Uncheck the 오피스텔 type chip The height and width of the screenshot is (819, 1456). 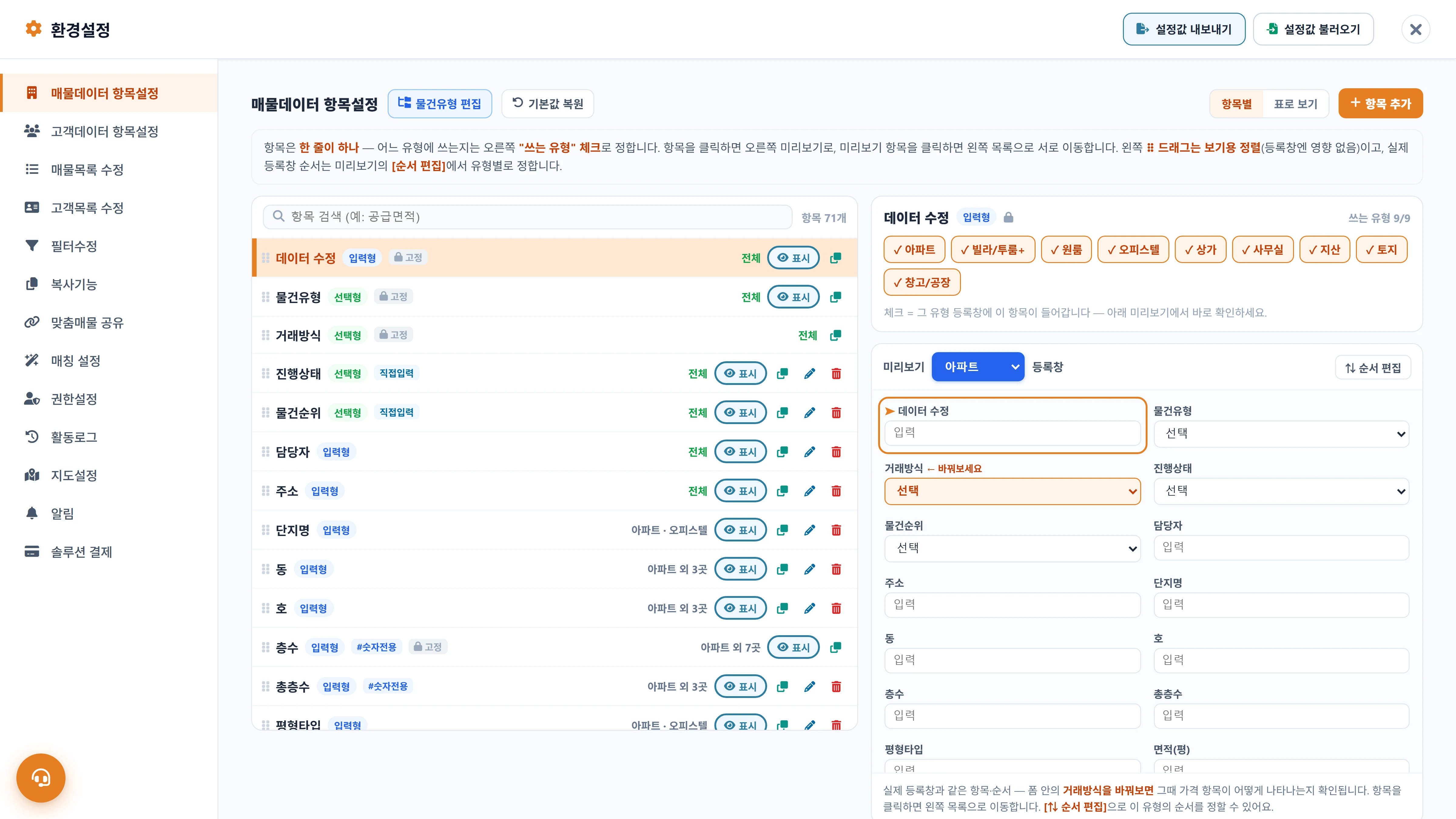pyautogui.click(x=1133, y=249)
